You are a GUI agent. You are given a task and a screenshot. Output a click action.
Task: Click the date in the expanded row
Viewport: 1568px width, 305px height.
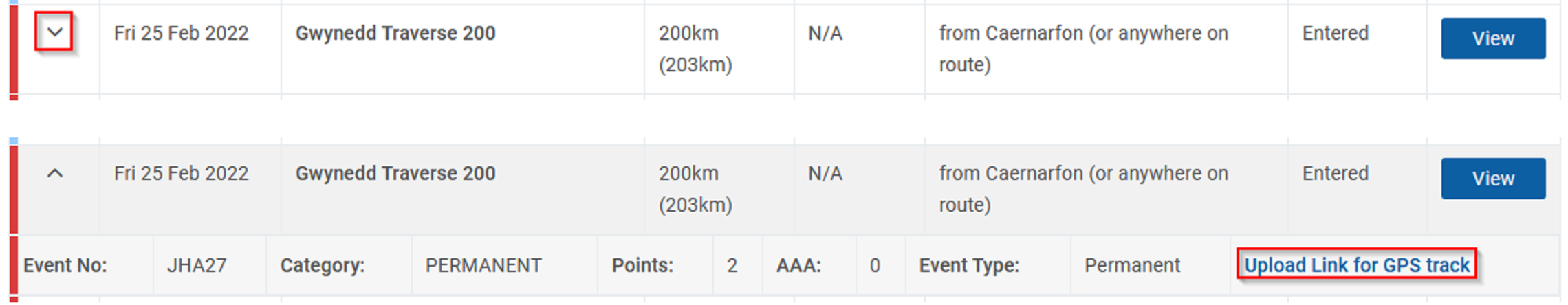coord(181,173)
